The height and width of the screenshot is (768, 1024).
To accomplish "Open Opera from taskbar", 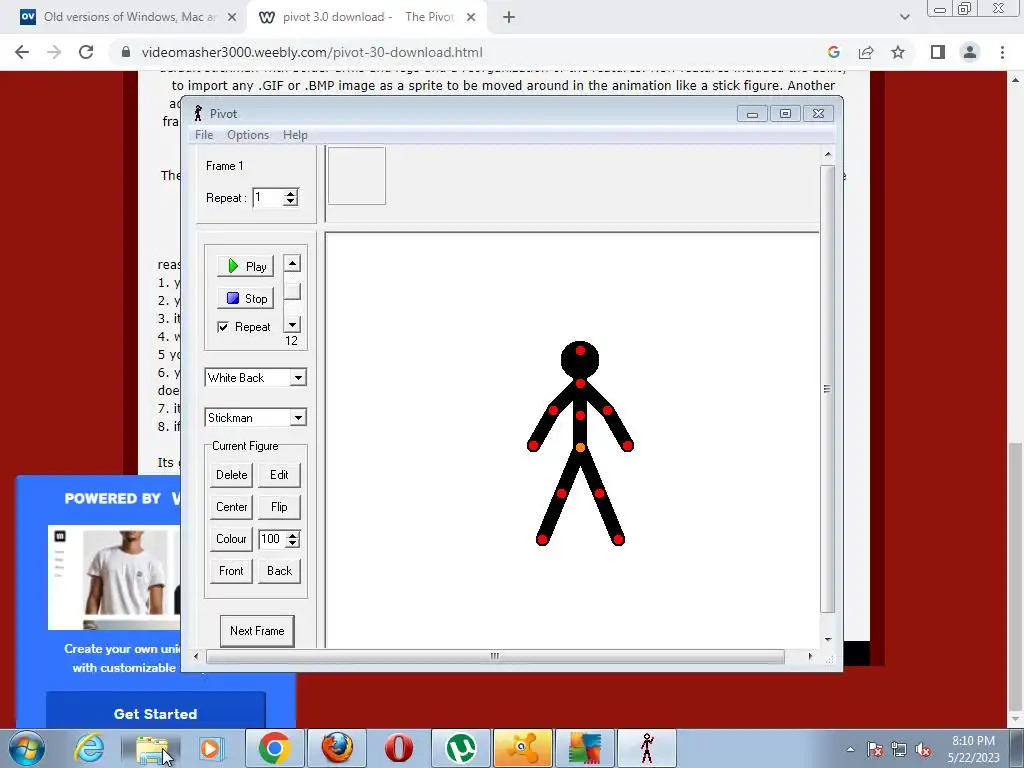I will [398, 748].
